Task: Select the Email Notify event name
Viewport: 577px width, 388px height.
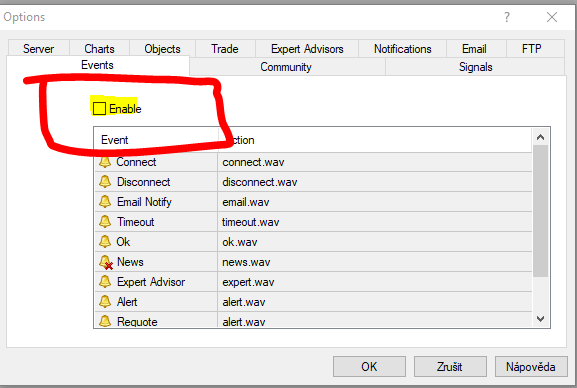Action: (x=144, y=202)
